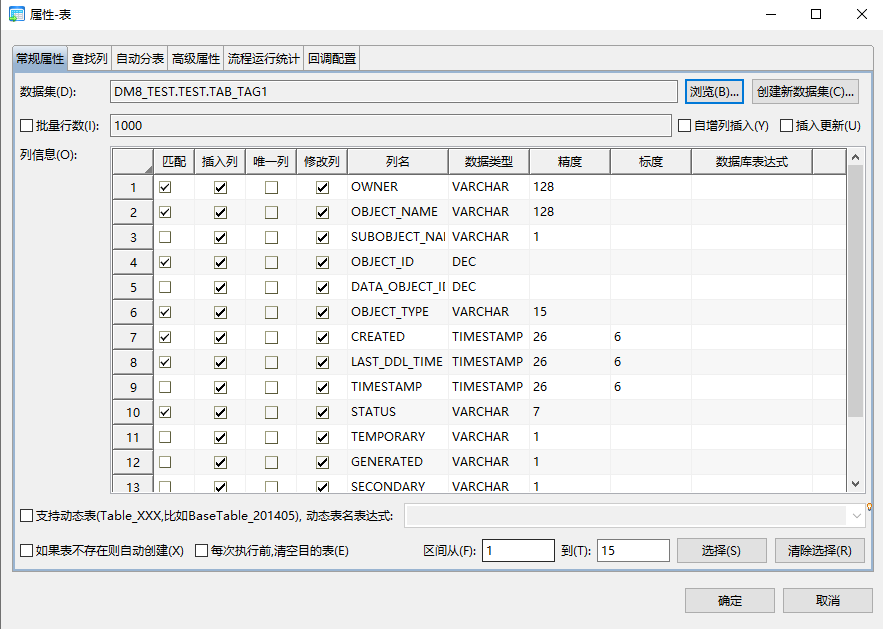
Task: Click the 清除选择(R) button
Action: coord(819,551)
